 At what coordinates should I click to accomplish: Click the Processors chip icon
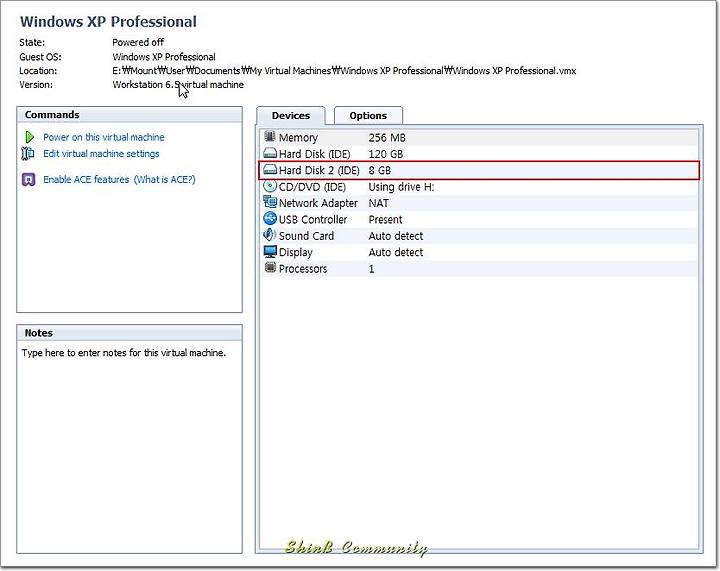270,268
